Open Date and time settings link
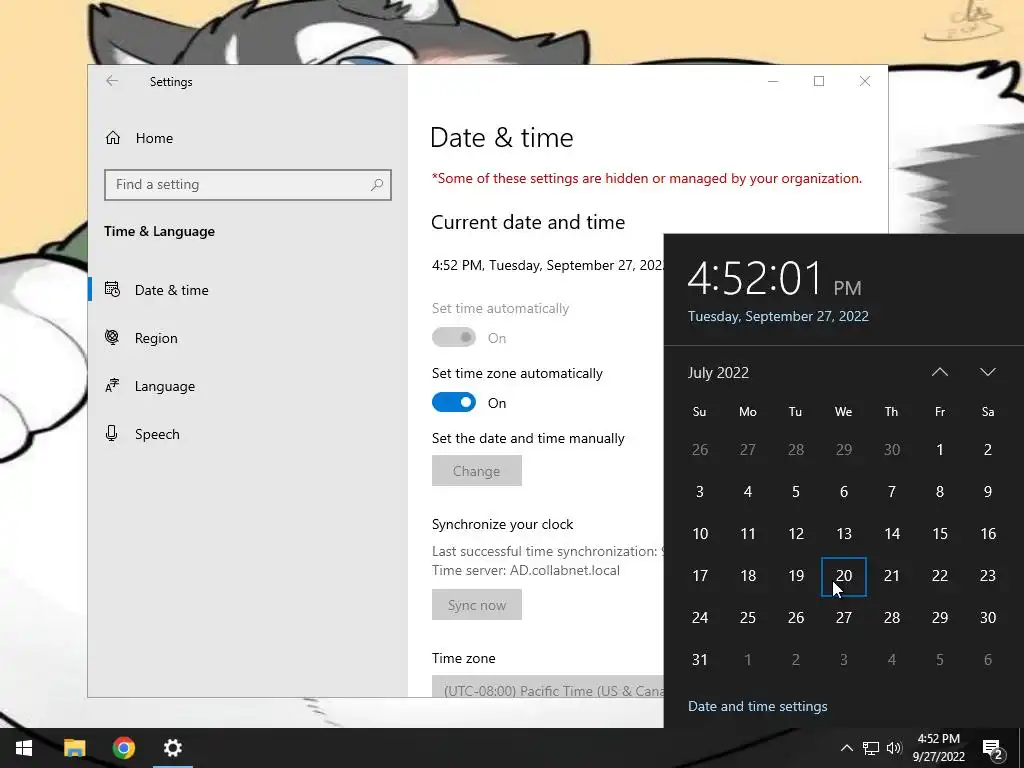The height and width of the screenshot is (768, 1024). pyautogui.click(x=758, y=707)
